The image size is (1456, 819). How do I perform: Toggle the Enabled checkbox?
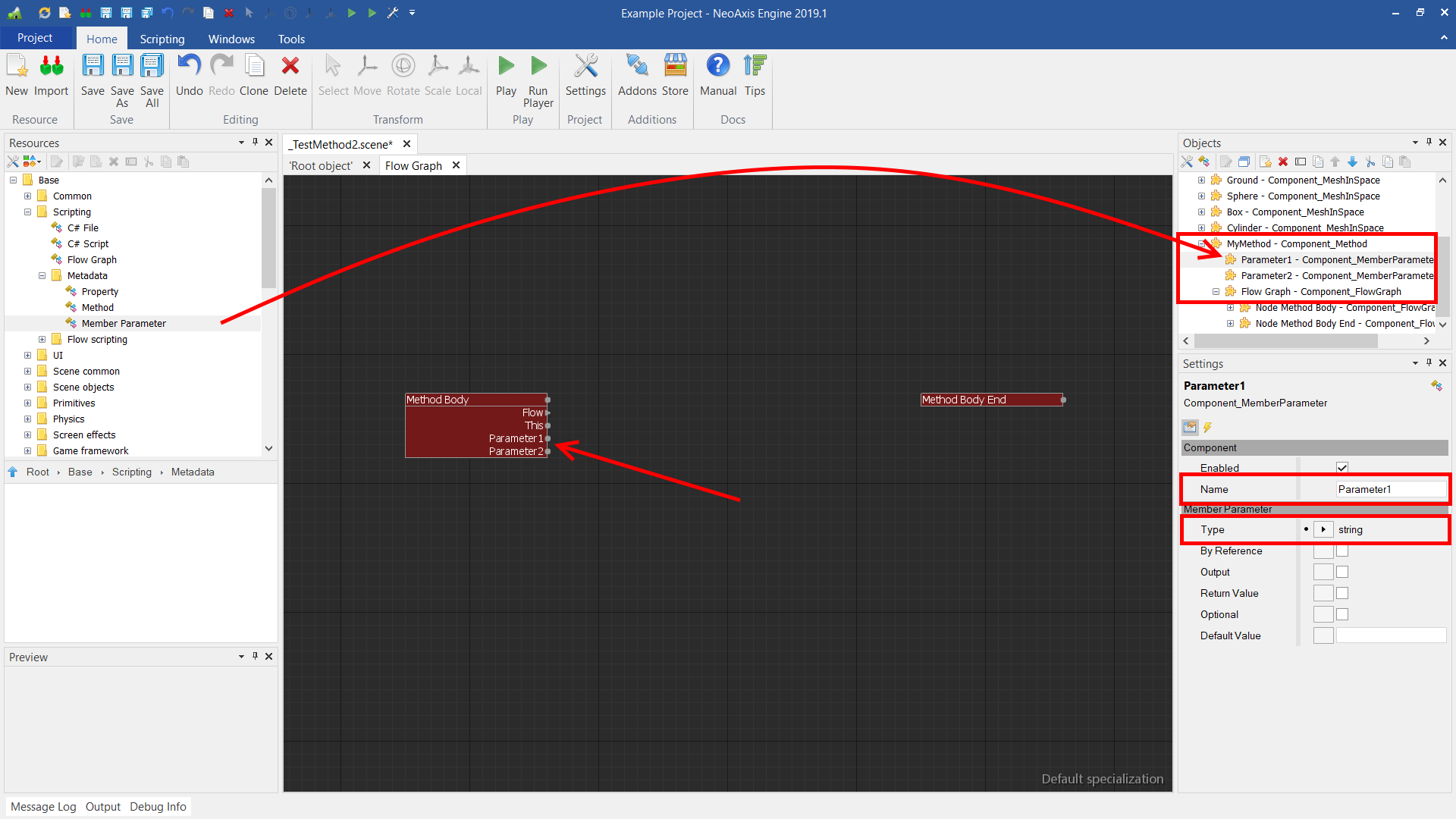(1342, 468)
